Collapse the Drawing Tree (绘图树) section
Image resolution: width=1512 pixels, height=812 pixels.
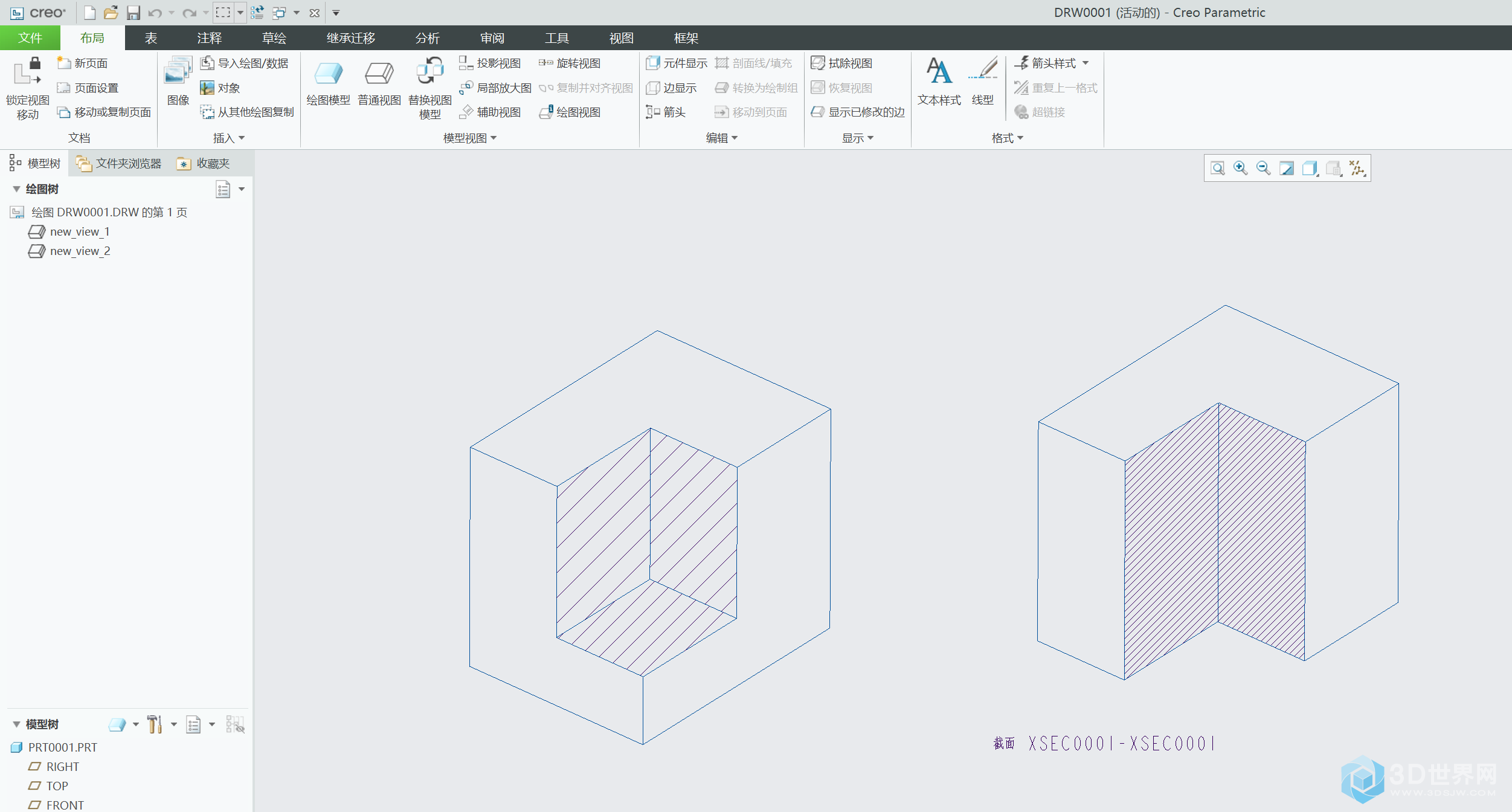tap(16, 189)
